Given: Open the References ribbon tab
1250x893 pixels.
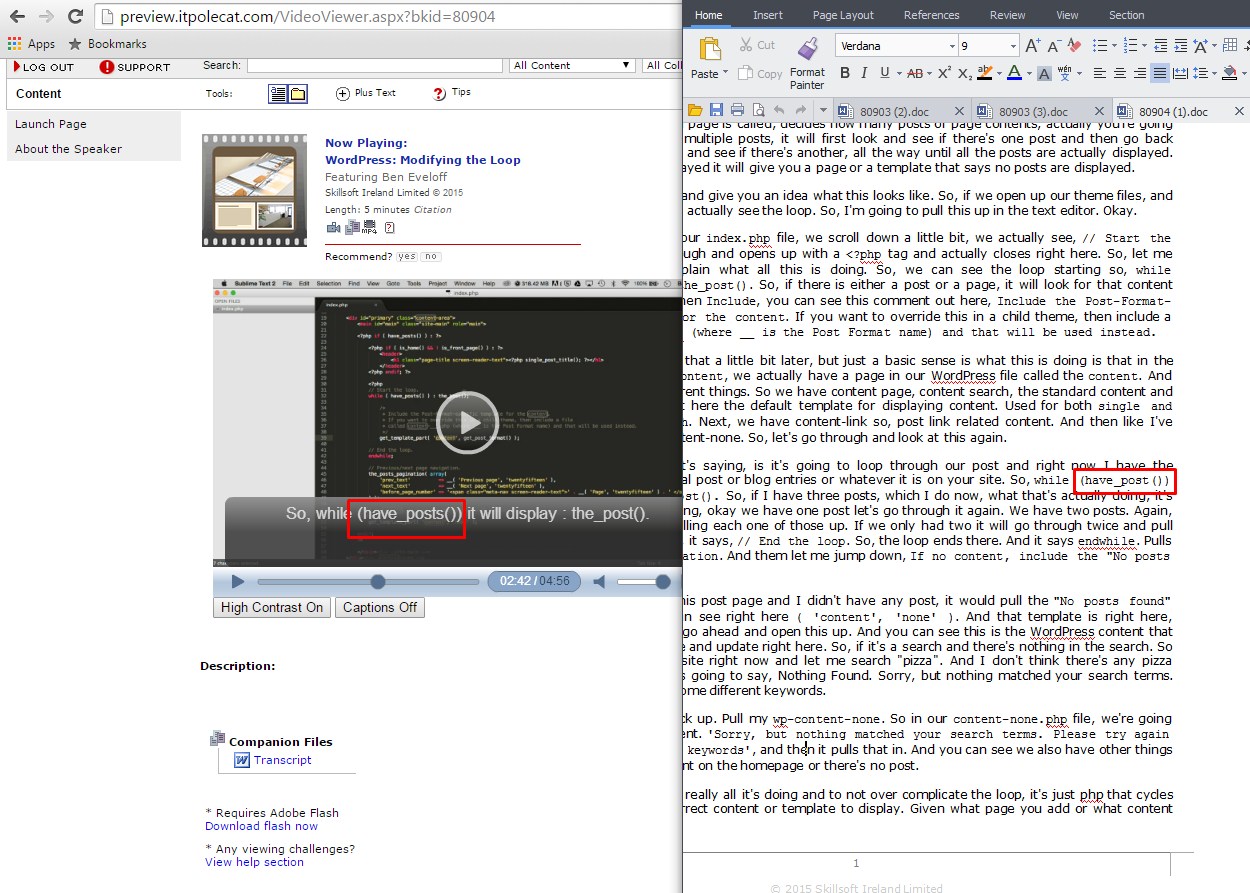Looking at the screenshot, I should (x=931, y=15).
